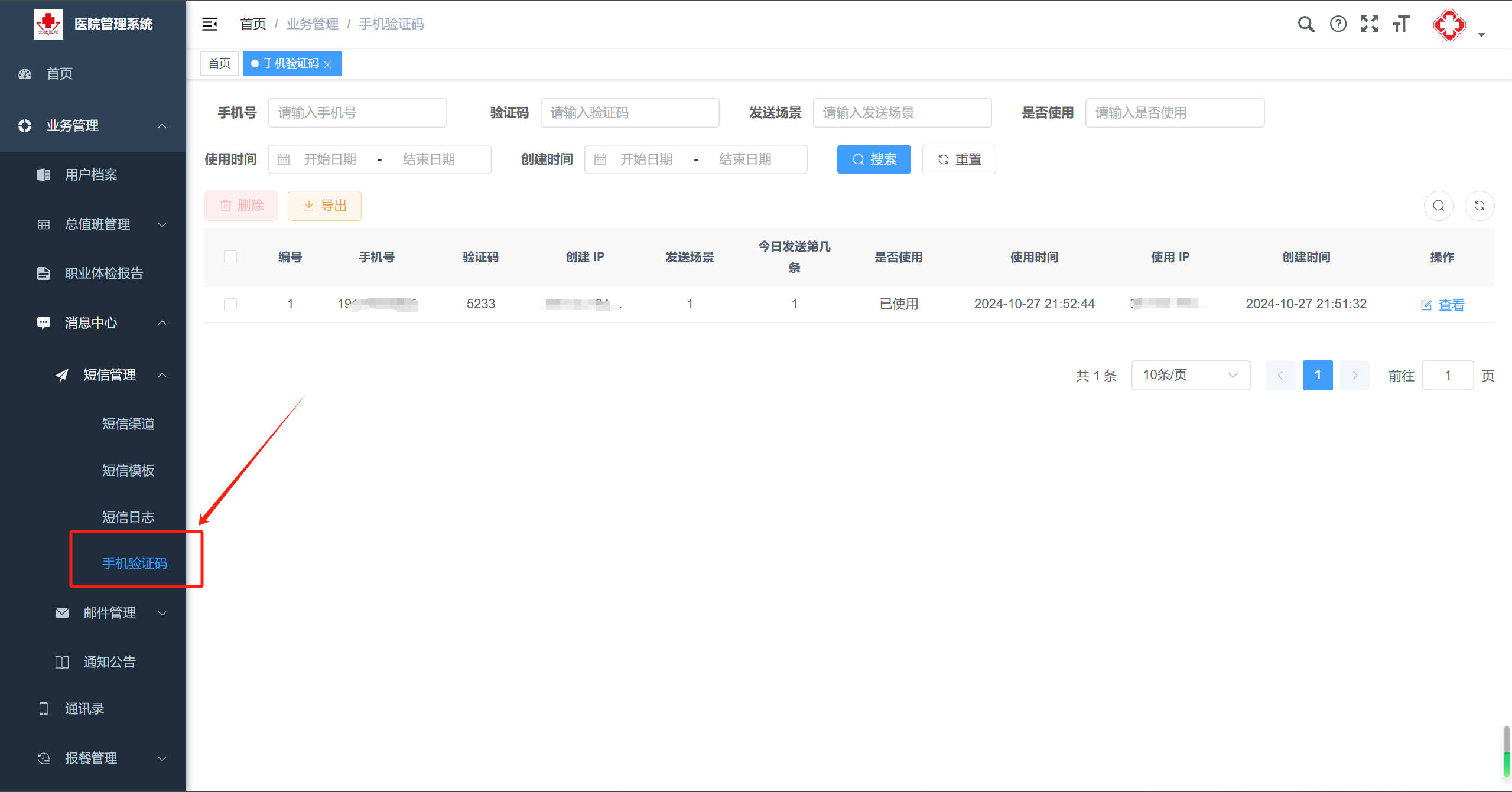Open 短信日志 in the sidebar
Viewport: 1512px width, 792px height.
click(x=128, y=517)
